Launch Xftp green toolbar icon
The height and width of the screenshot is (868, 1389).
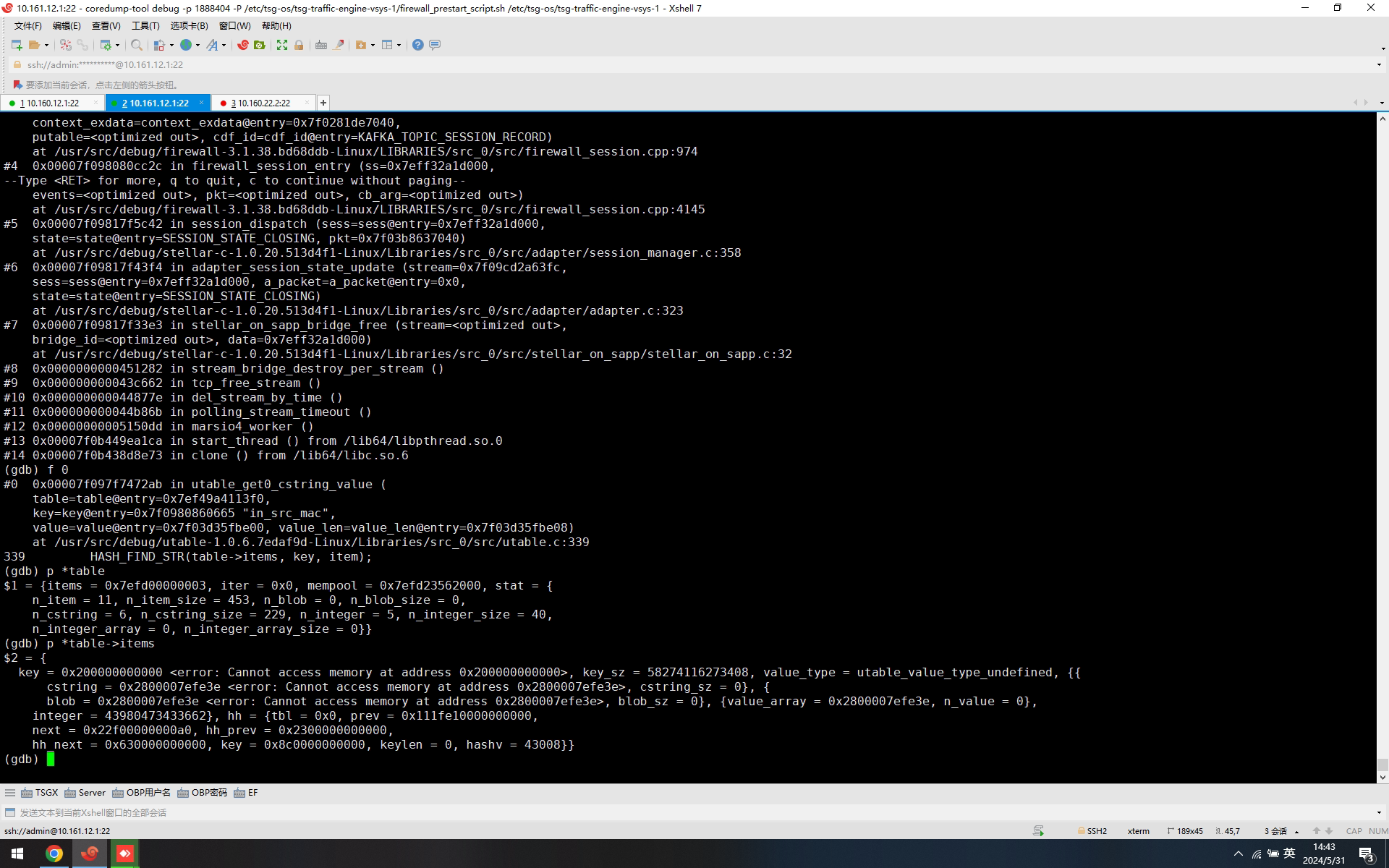point(260,45)
